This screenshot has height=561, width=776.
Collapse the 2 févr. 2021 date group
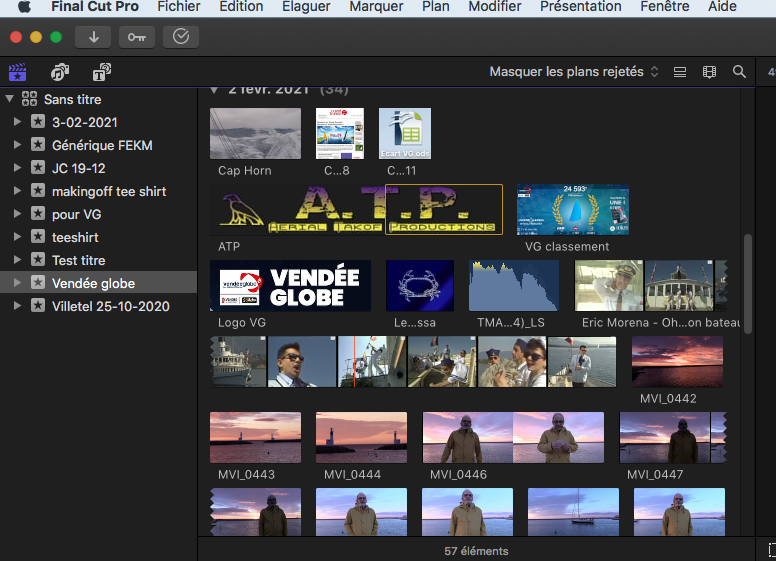tap(214, 91)
